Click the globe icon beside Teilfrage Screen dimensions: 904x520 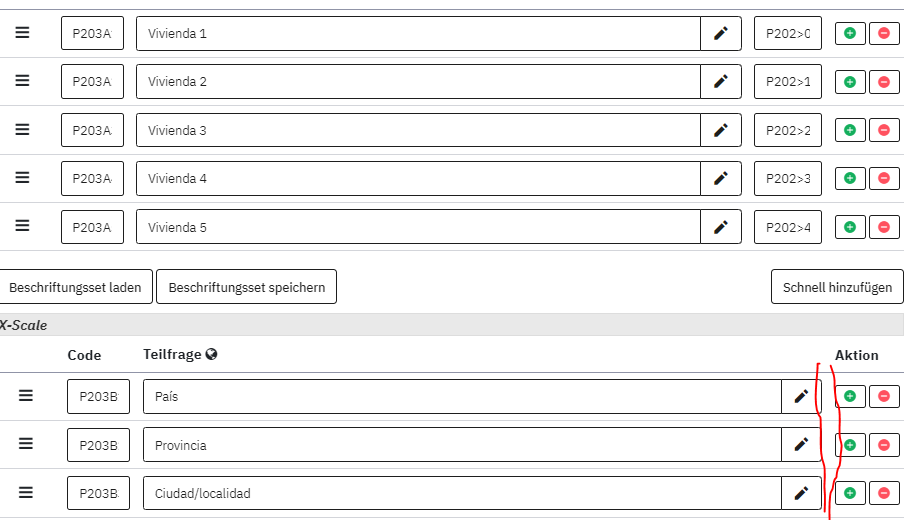(x=212, y=355)
